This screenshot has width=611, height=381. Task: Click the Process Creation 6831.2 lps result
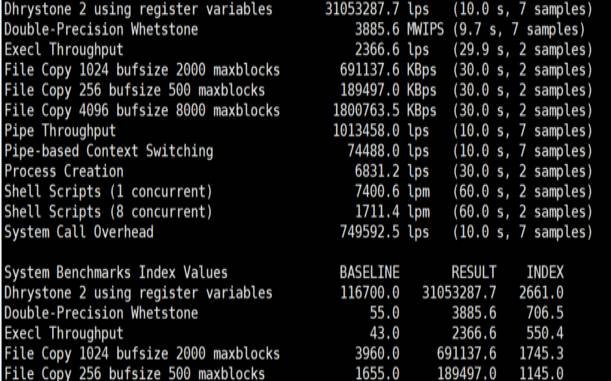coord(392,171)
